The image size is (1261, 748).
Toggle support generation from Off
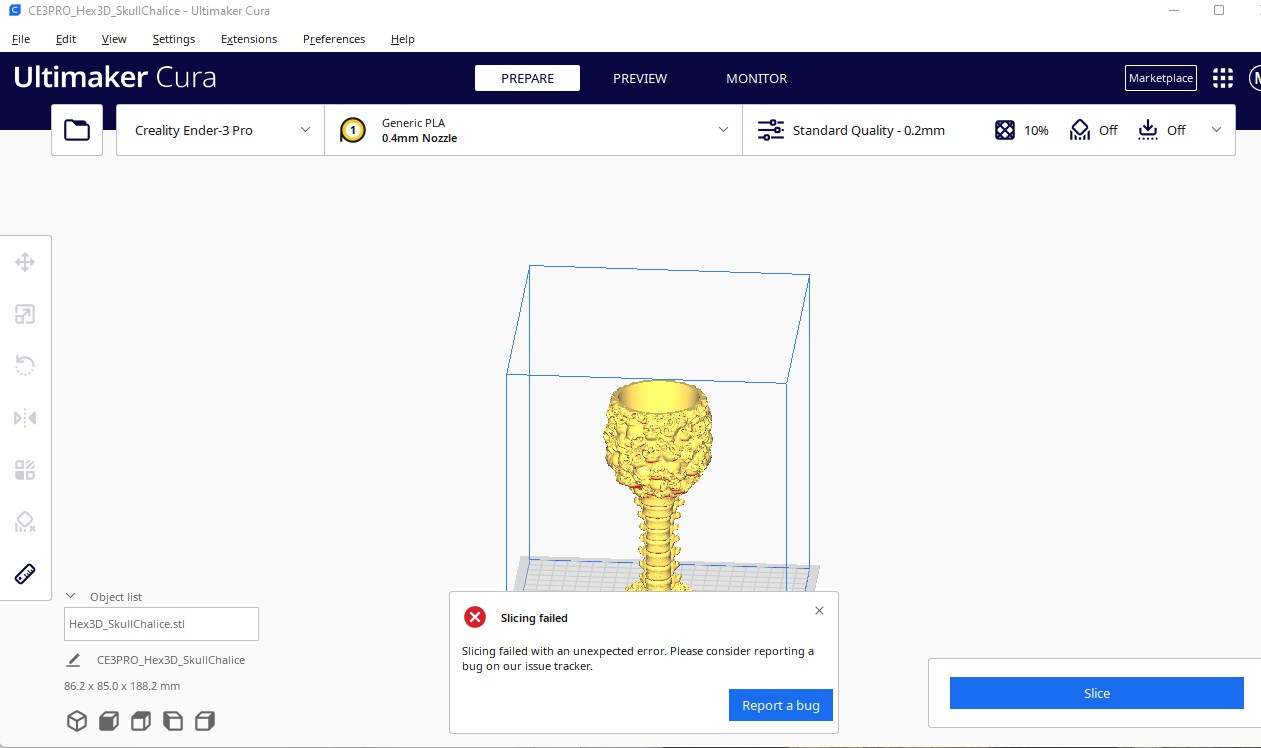[x=1092, y=129]
